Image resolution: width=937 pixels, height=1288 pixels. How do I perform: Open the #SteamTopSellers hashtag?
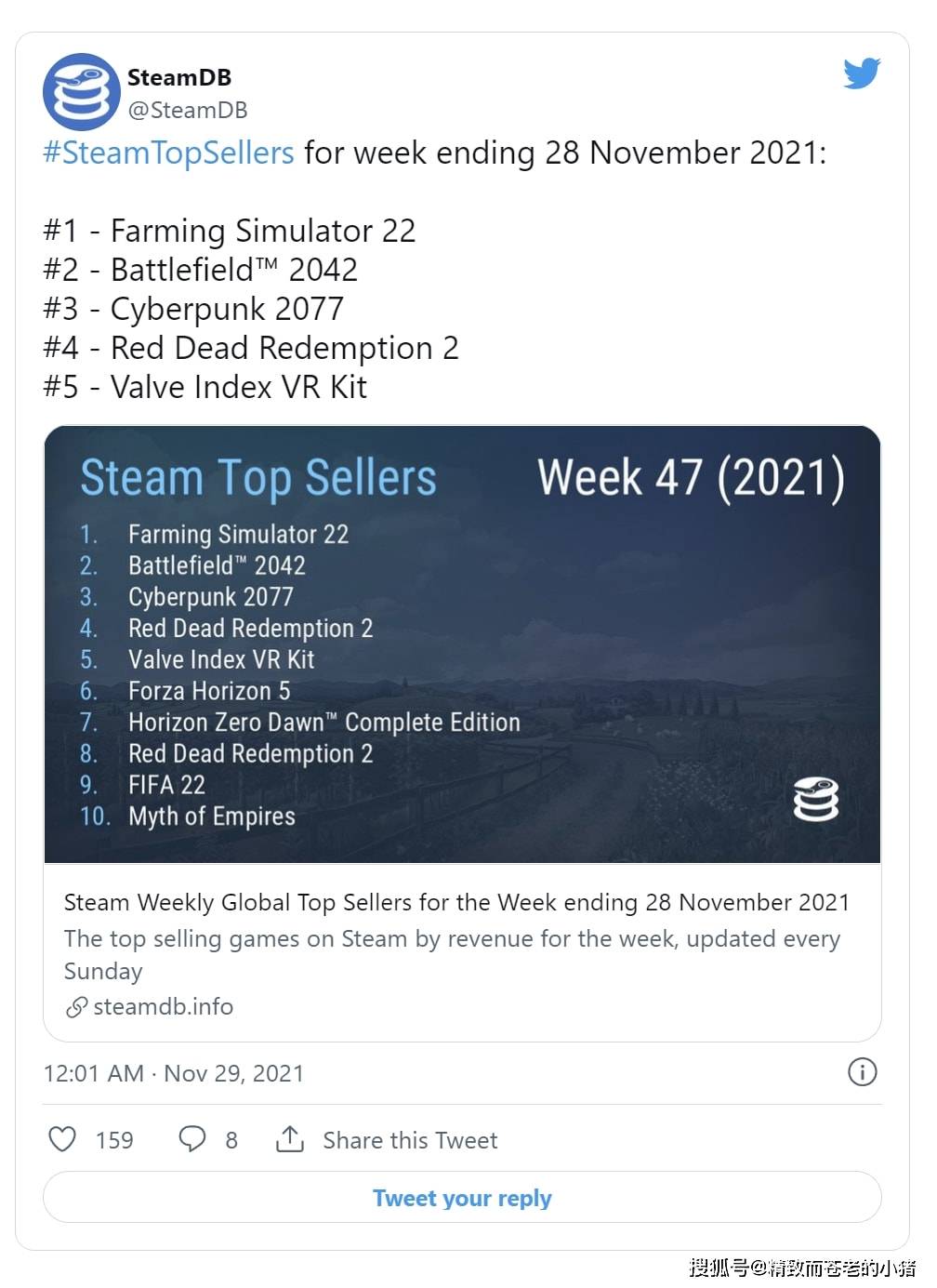[x=168, y=153]
